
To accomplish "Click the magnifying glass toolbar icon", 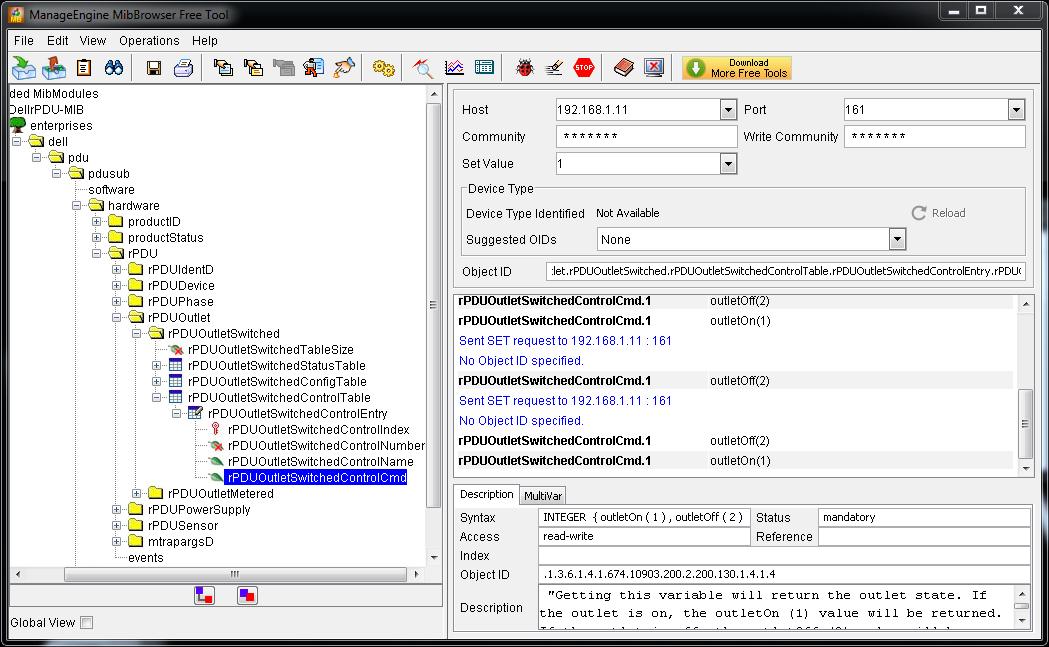I will click(x=423, y=68).
